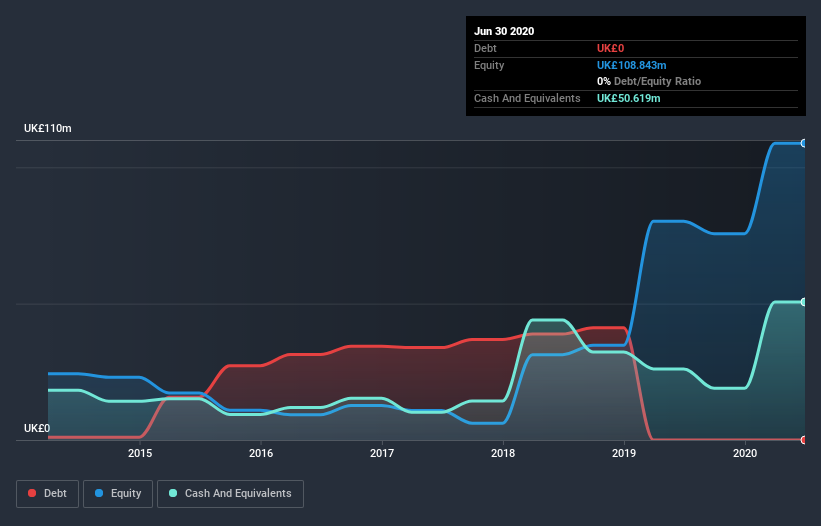Click the 2015 x-axis label
Viewport: 821px width, 526px height.
click(140, 453)
